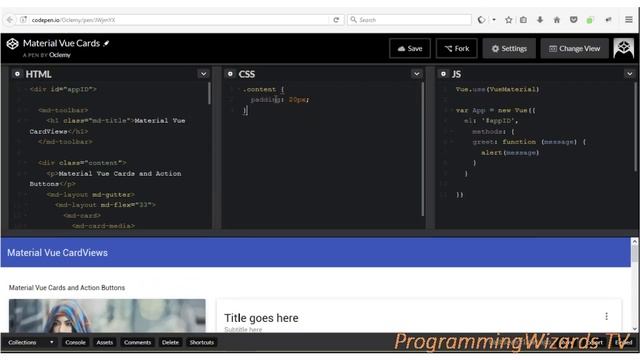Open the Pocket shield icon
640x360 pixels.
tap(573, 20)
